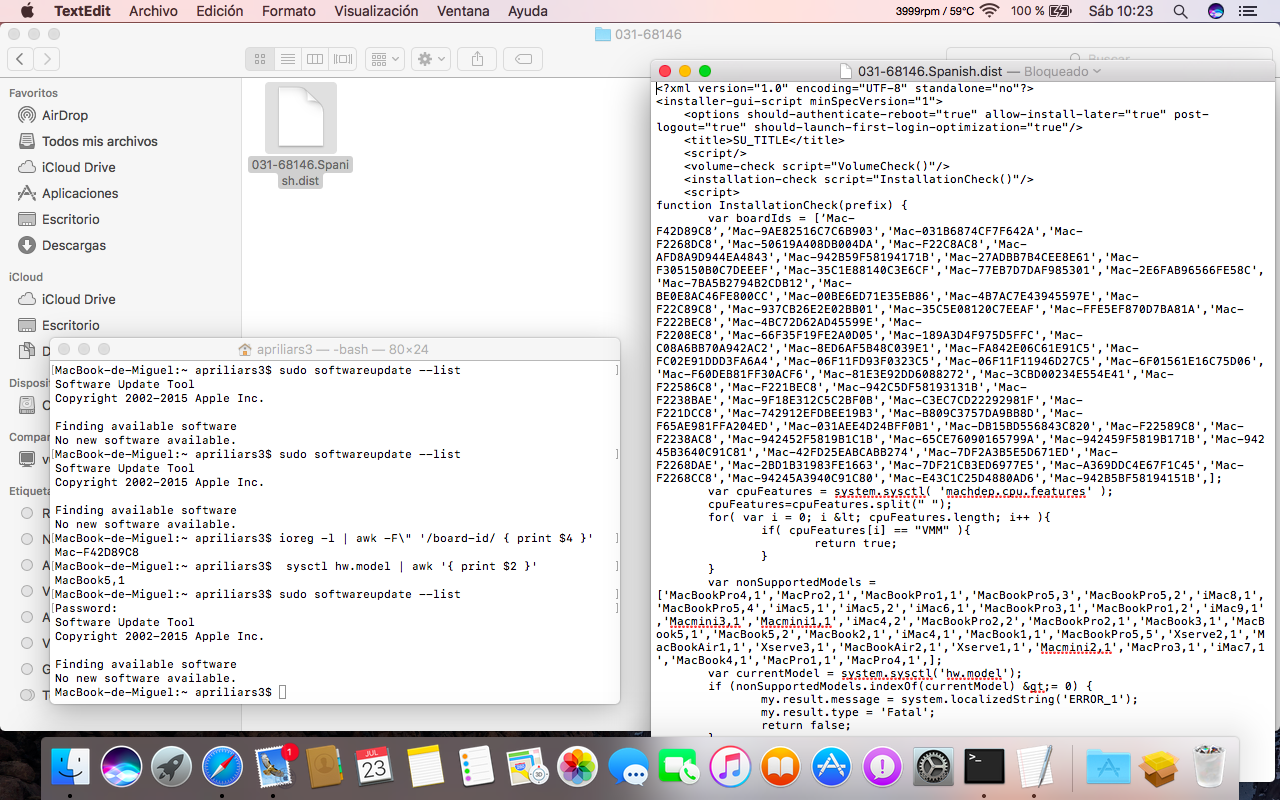Click the Finder Share button

pyautogui.click(x=478, y=59)
